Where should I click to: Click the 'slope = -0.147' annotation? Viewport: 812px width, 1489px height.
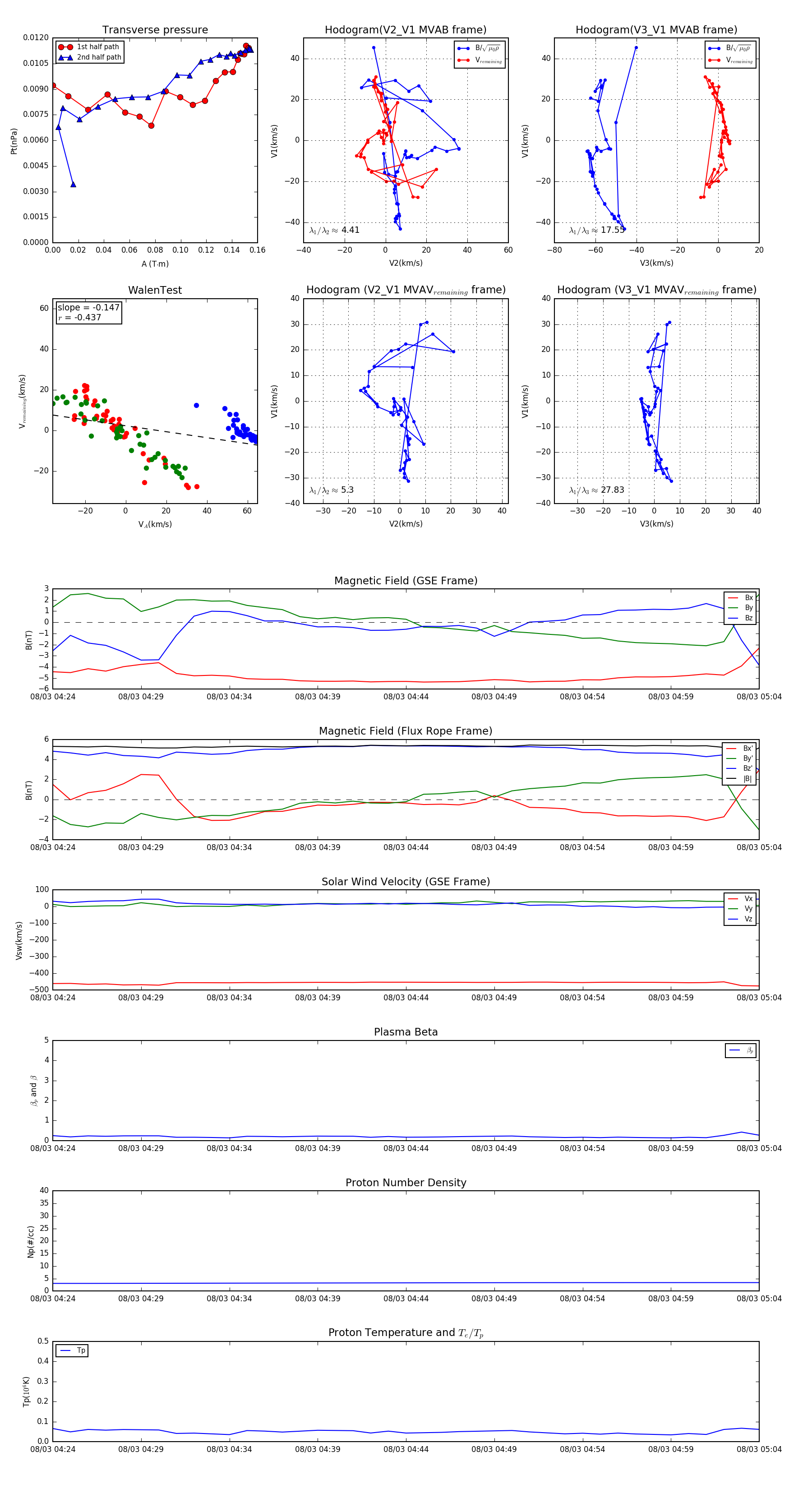[x=88, y=308]
